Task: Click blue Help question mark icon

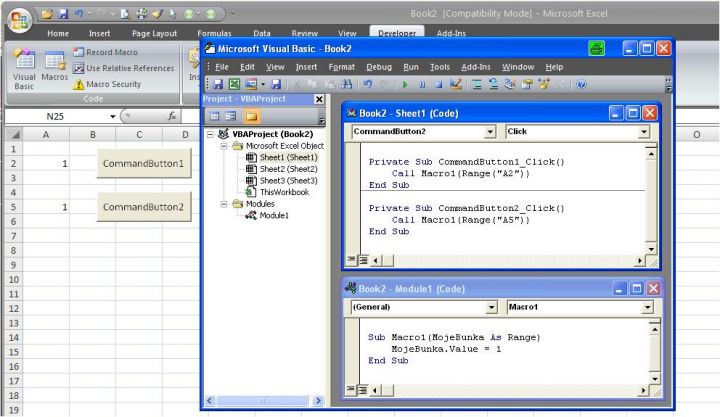Action: pos(581,84)
